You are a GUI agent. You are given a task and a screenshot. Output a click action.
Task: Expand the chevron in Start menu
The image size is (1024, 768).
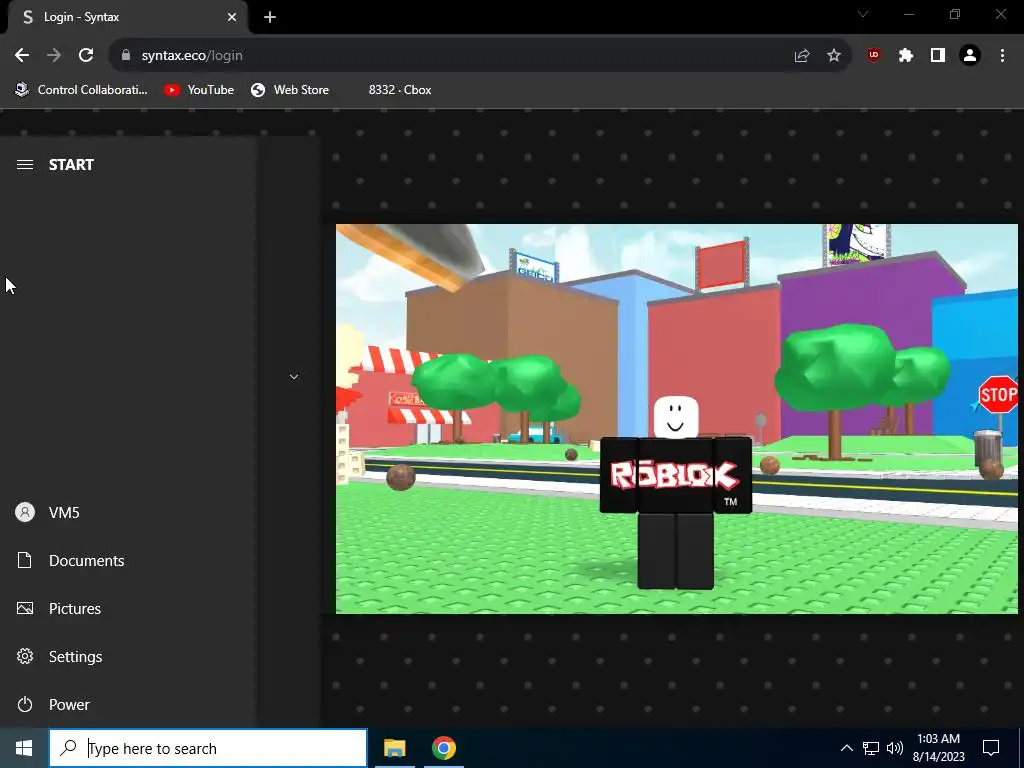[x=294, y=377]
